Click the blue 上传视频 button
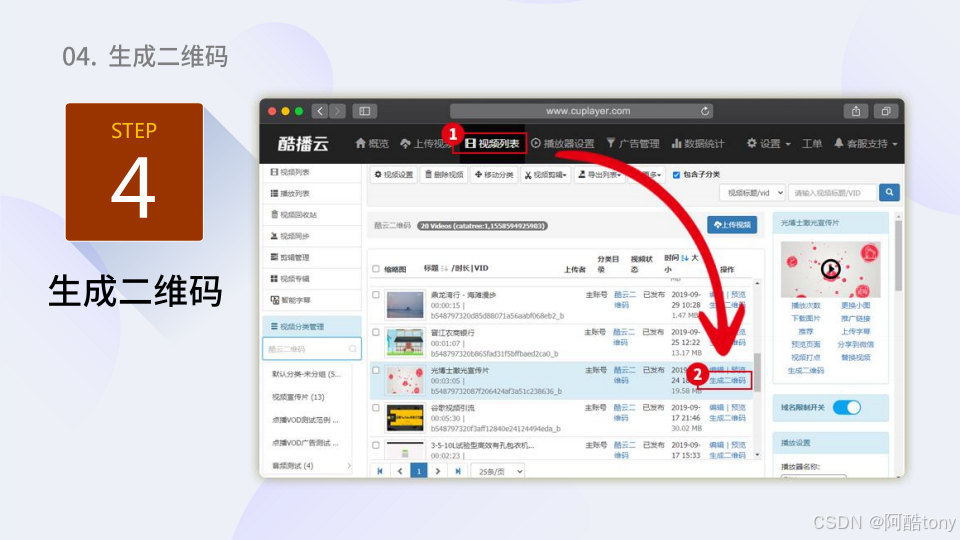The image size is (960, 540). [732, 225]
